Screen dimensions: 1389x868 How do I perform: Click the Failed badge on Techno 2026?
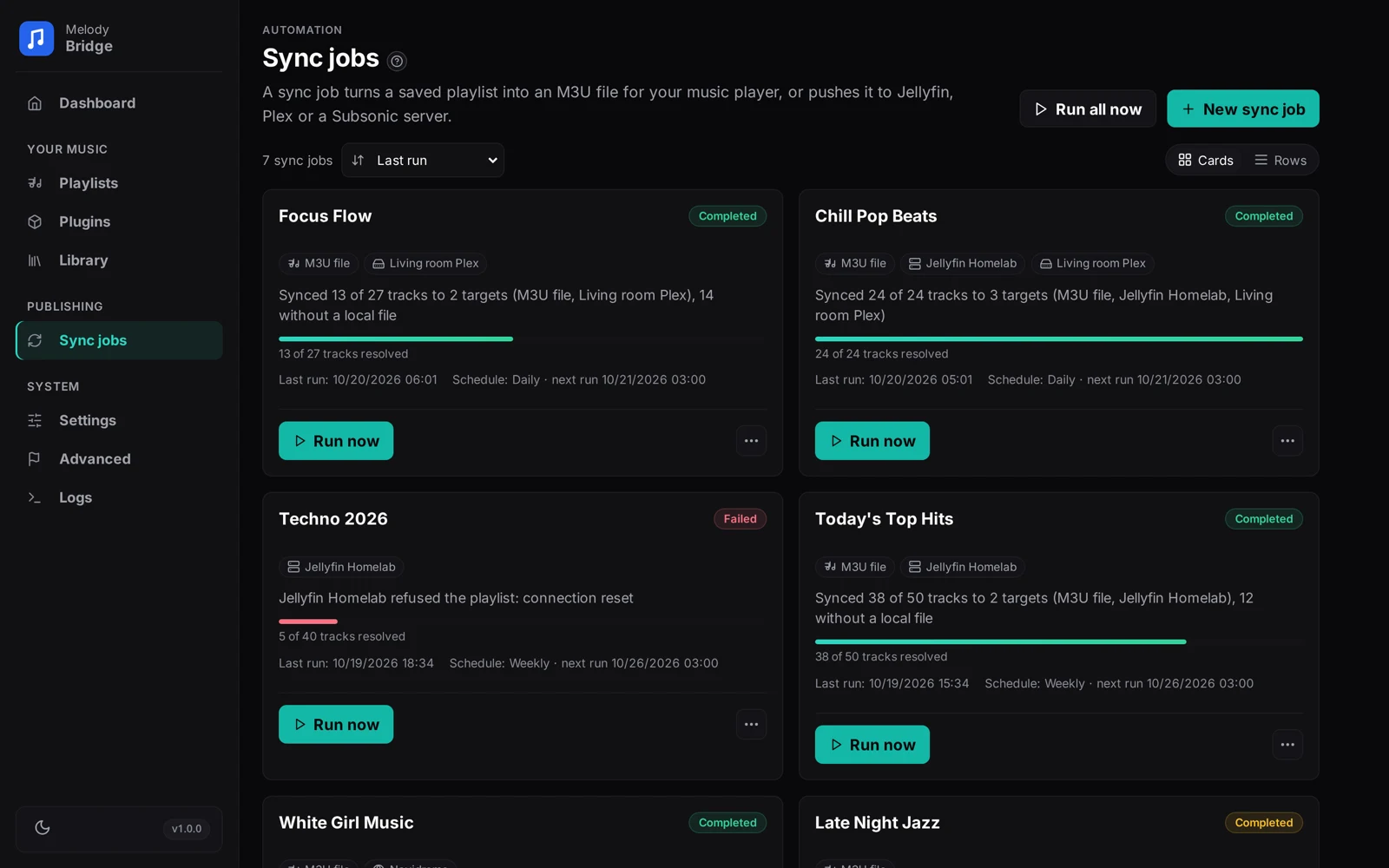741,519
